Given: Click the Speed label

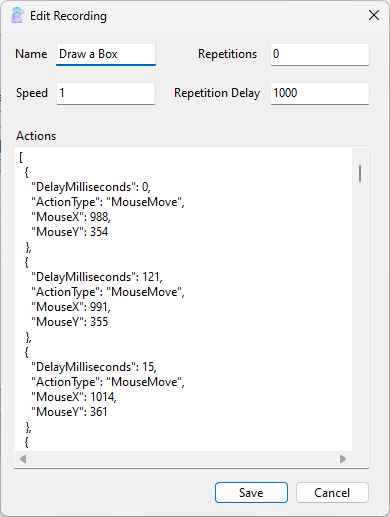Looking at the screenshot, I should 32,93.
